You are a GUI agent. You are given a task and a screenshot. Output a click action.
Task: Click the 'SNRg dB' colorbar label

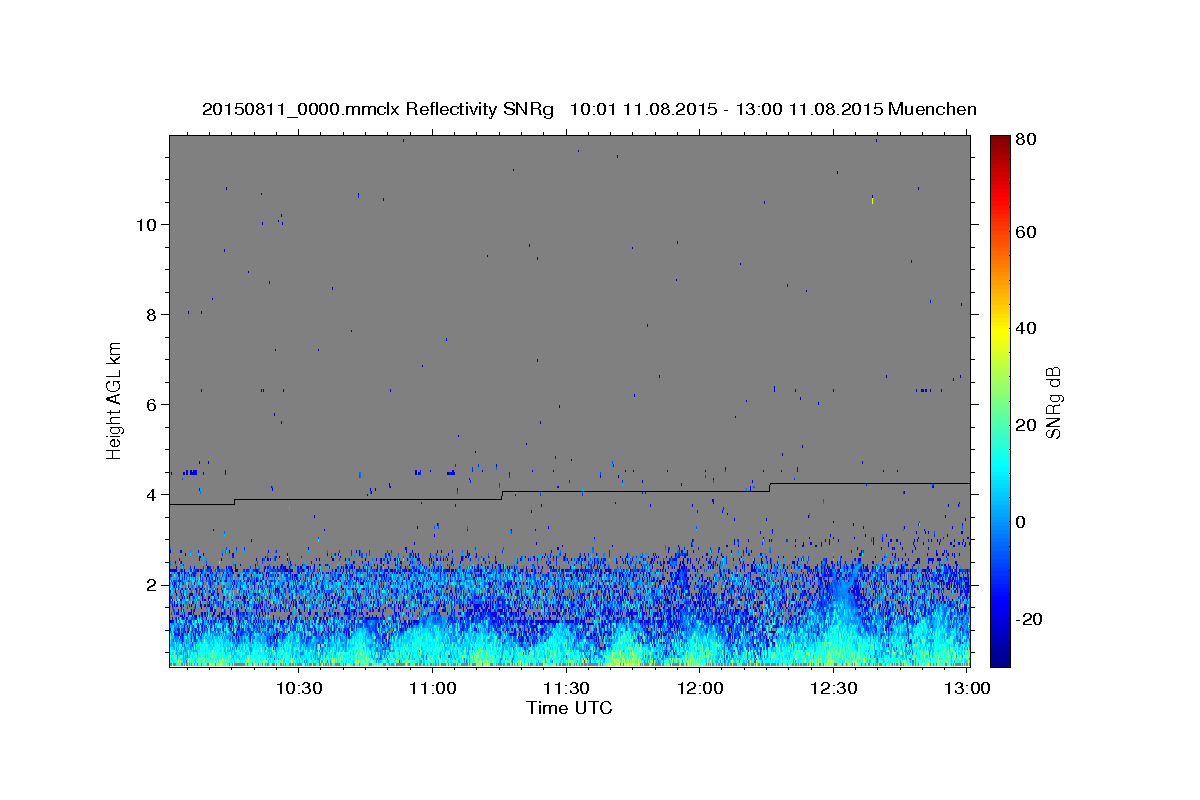1053,401
